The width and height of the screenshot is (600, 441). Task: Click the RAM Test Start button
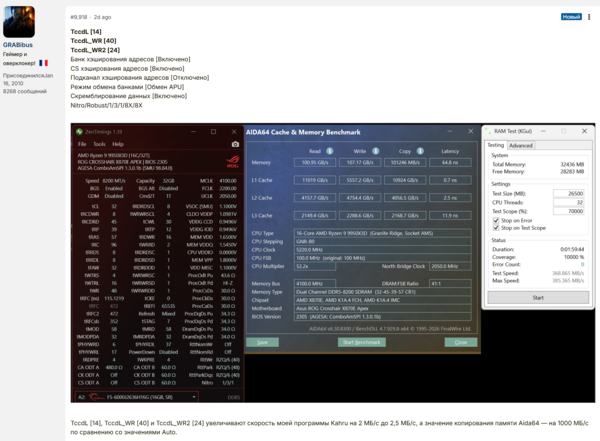coord(538,297)
